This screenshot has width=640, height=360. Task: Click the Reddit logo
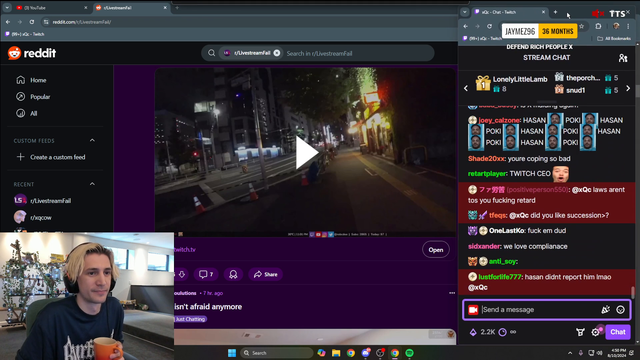[32, 53]
